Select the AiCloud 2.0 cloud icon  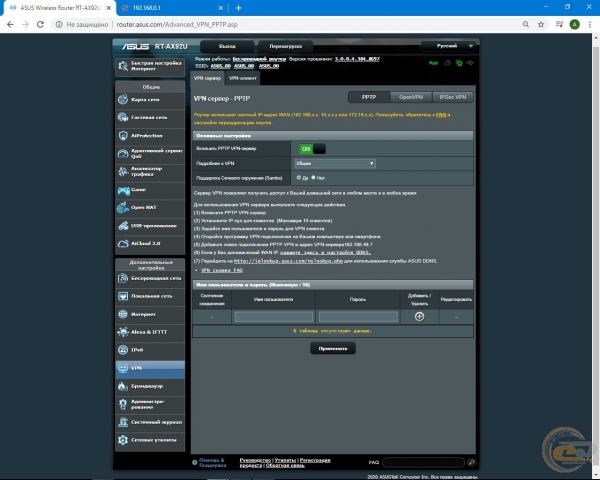point(122,242)
